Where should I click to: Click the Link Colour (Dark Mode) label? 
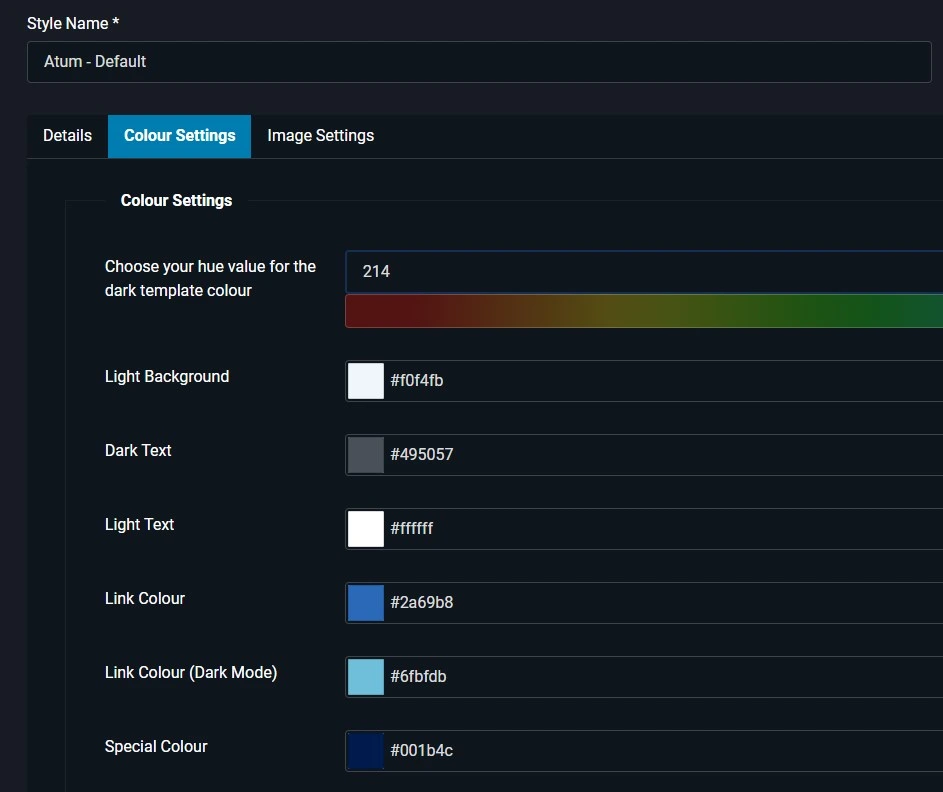(191, 672)
